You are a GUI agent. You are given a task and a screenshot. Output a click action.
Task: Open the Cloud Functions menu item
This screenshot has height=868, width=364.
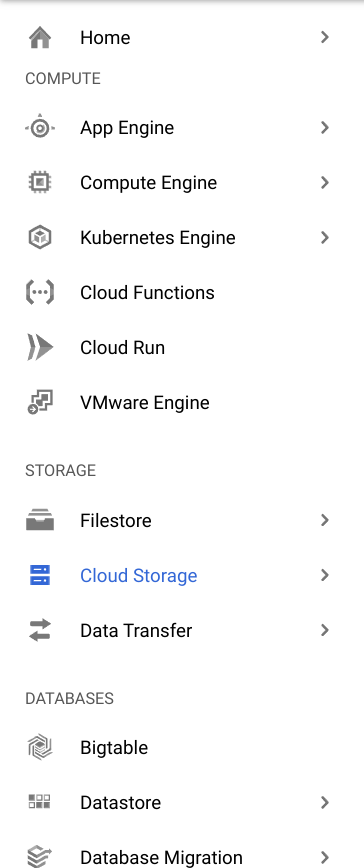point(182,292)
